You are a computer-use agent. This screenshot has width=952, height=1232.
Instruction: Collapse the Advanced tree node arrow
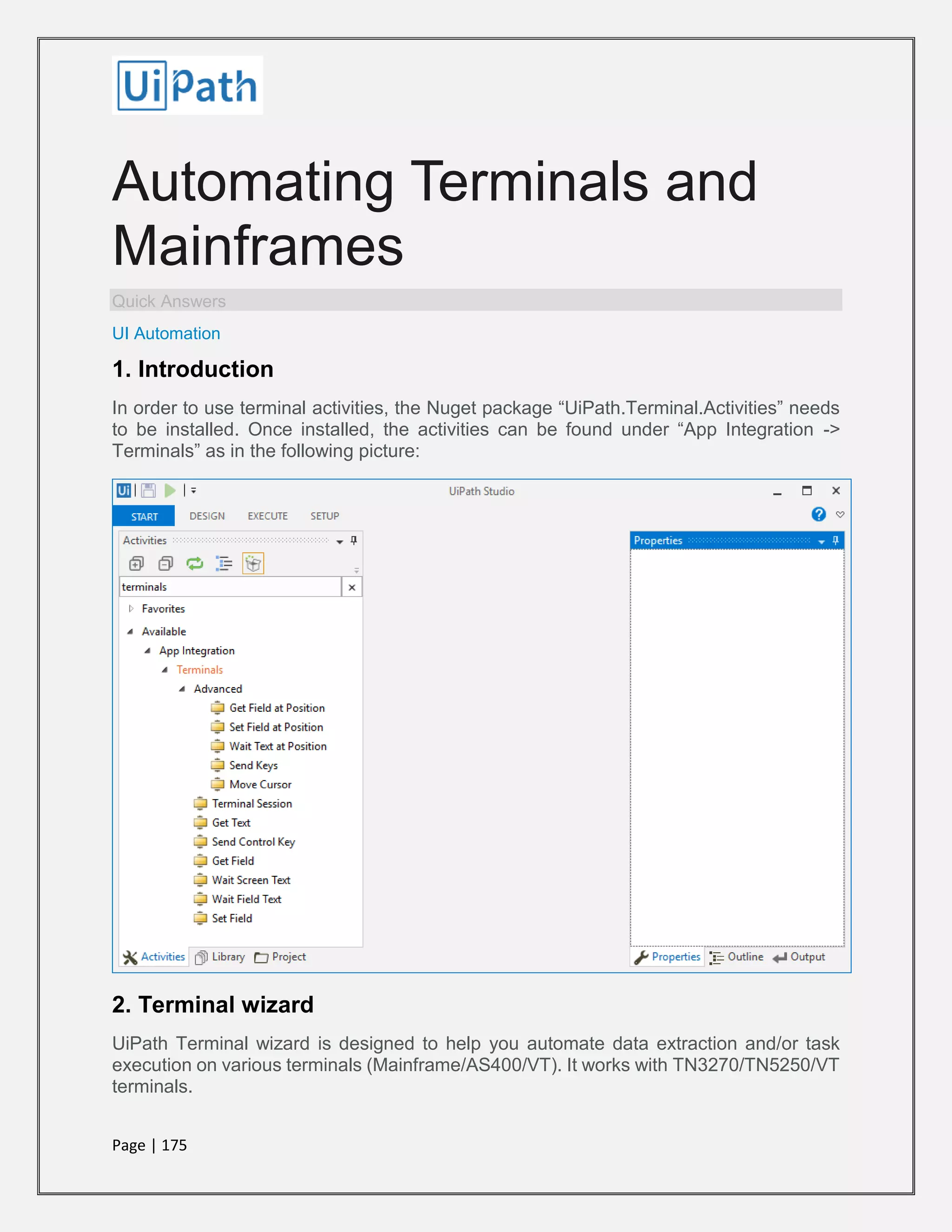182,689
